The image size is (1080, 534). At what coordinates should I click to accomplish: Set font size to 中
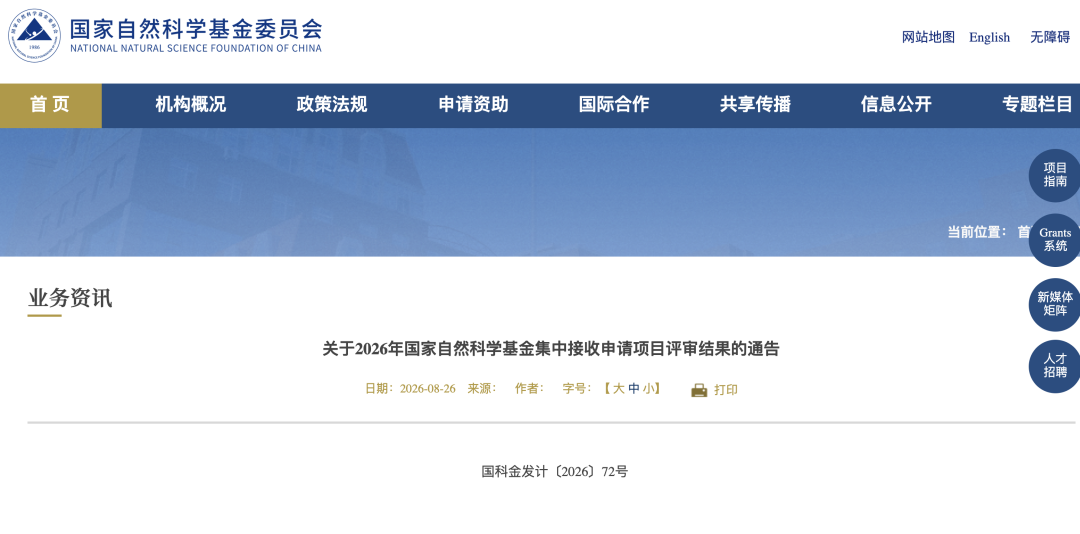634,389
